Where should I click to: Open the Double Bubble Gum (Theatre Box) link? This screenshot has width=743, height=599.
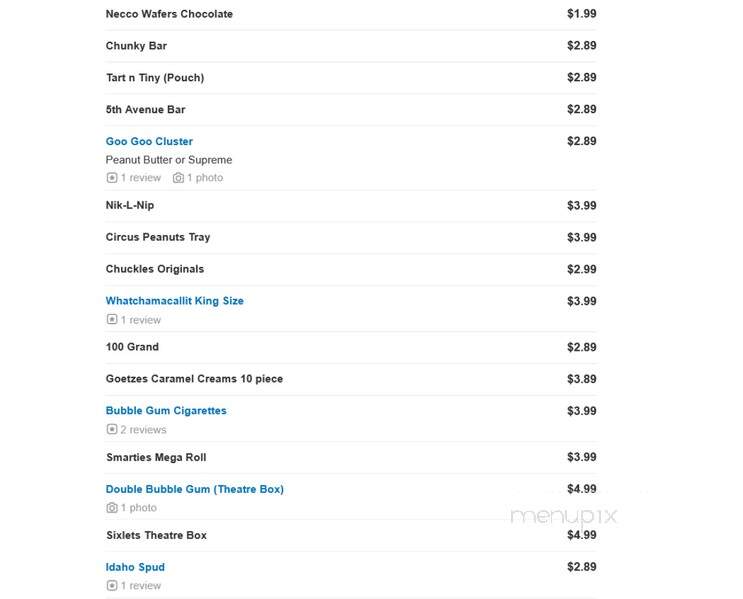pyautogui.click(x=195, y=489)
